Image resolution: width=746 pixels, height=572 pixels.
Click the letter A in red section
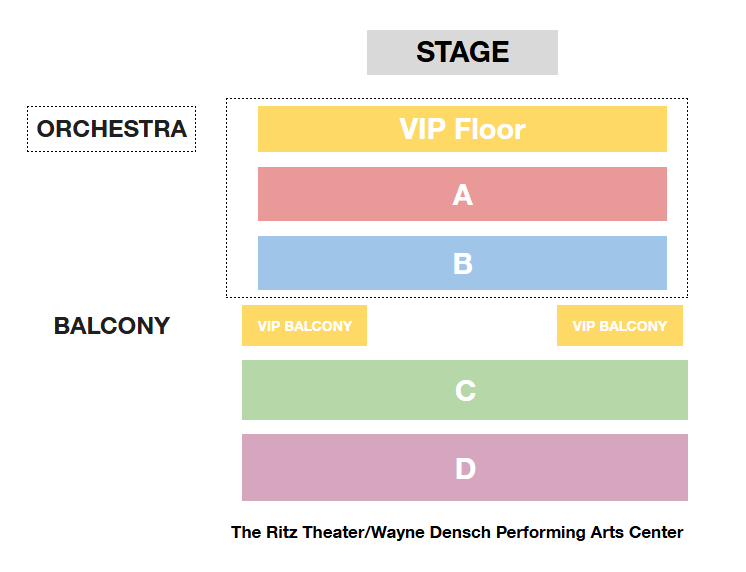point(462,195)
